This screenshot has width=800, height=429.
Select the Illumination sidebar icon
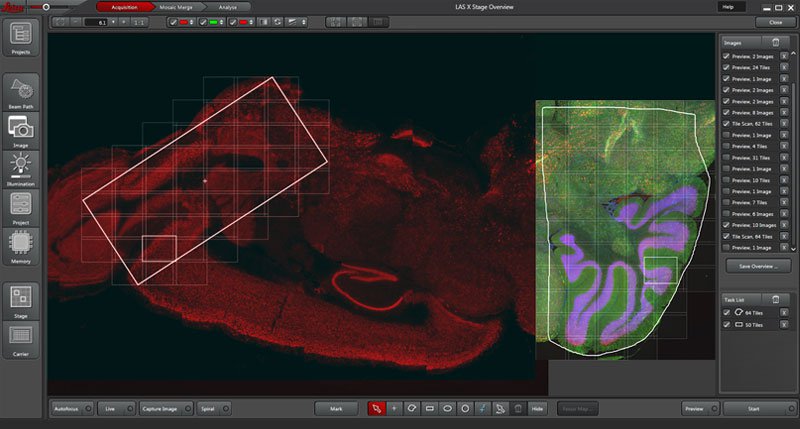[22, 166]
